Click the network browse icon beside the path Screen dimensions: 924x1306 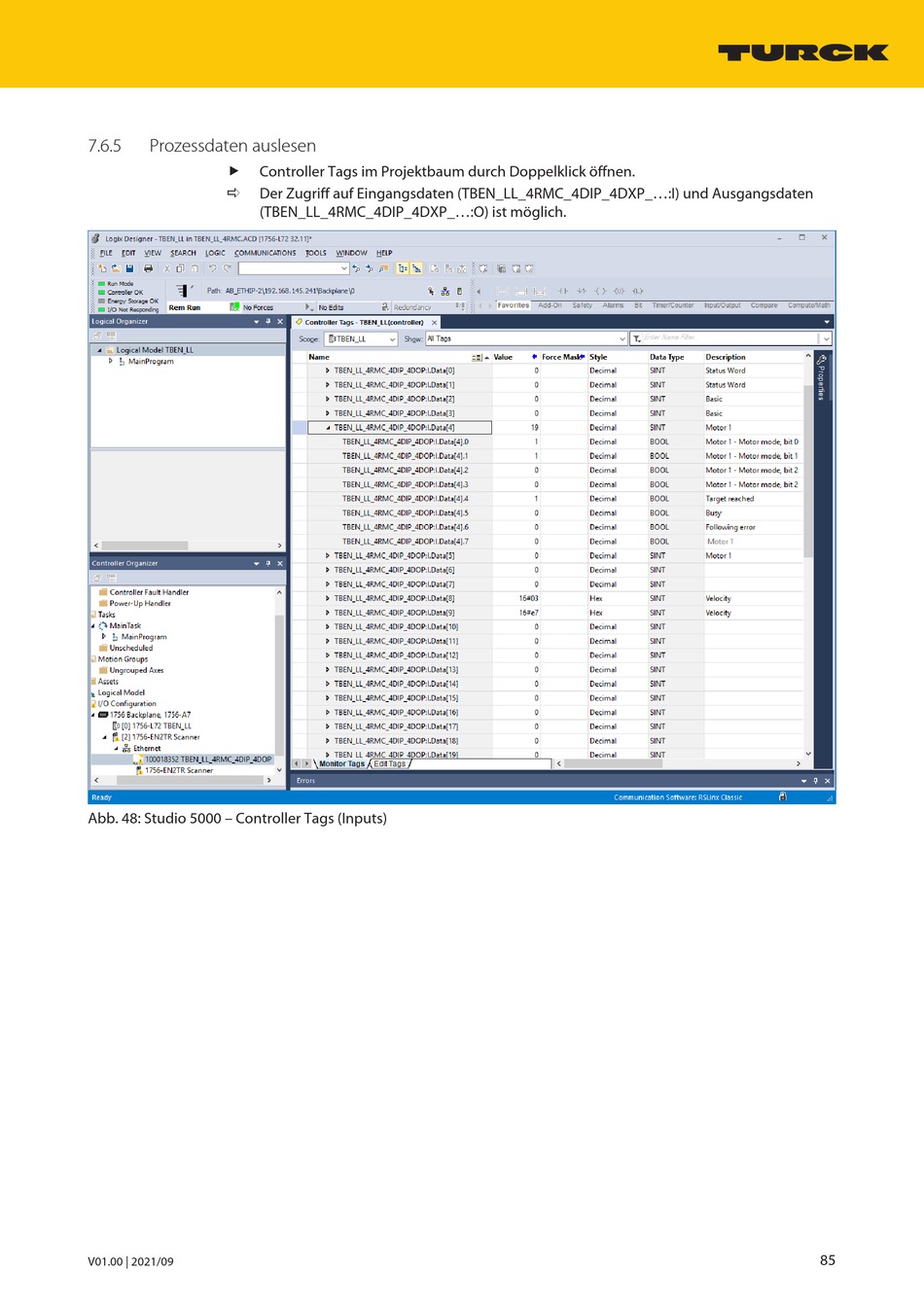[445, 291]
